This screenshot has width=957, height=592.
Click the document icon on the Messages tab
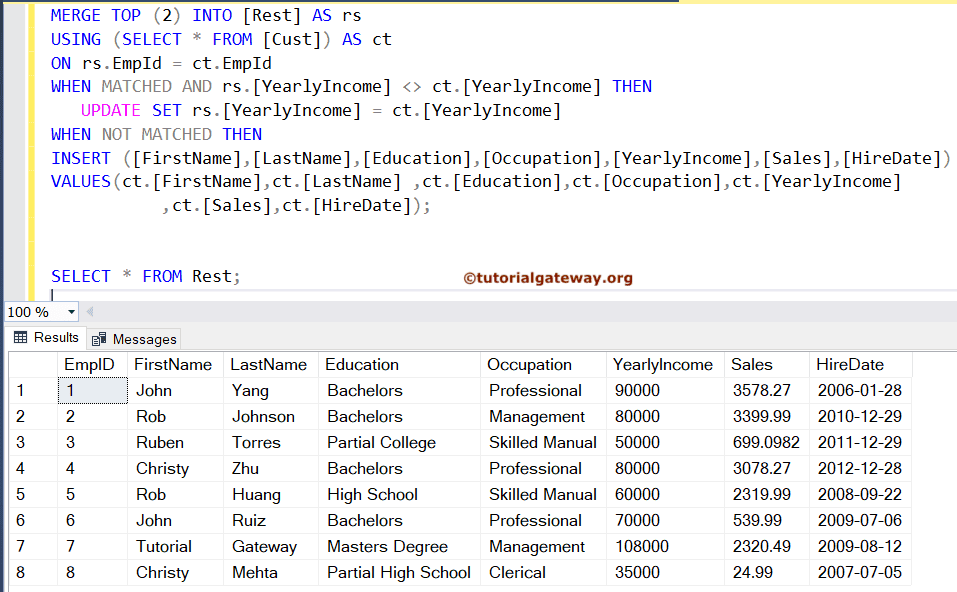[97, 338]
